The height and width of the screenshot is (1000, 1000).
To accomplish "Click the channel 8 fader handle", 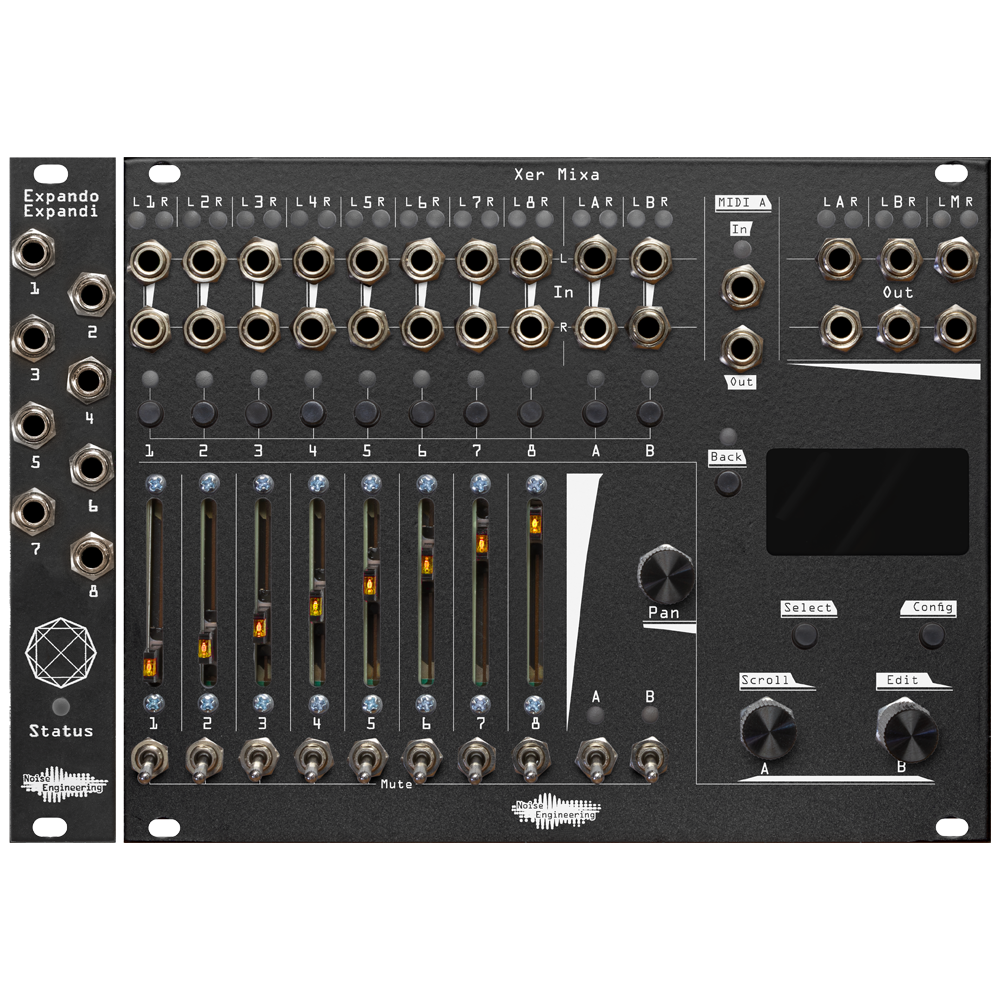I will [534, 526].
